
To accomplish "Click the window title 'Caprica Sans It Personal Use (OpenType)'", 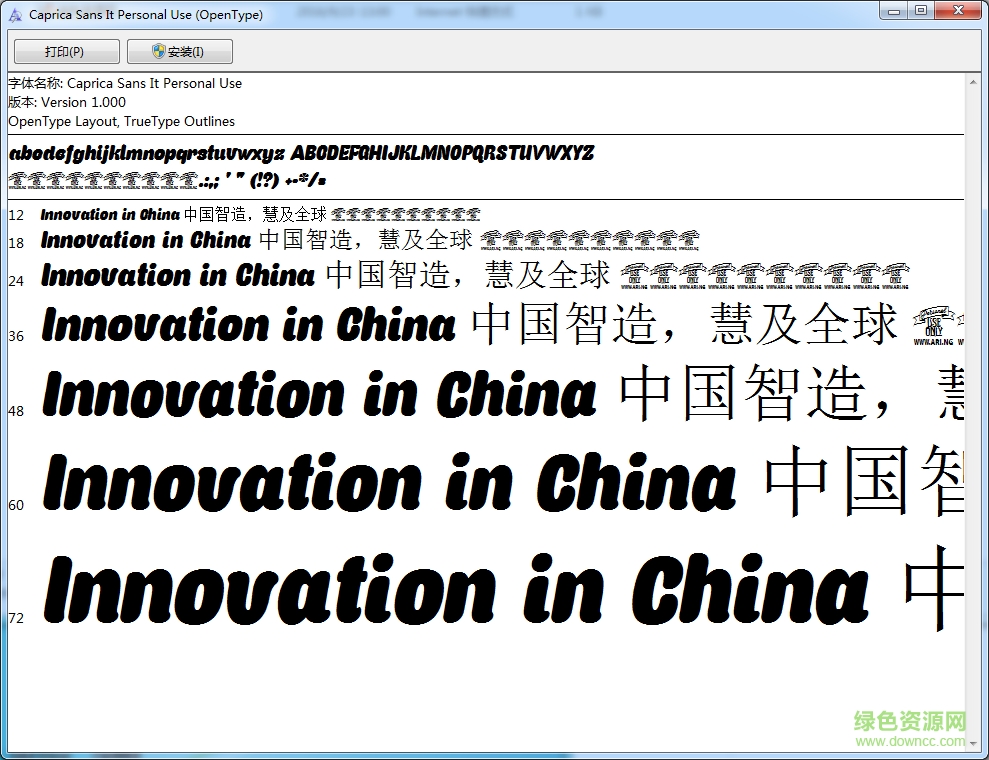I will (146, 15).
